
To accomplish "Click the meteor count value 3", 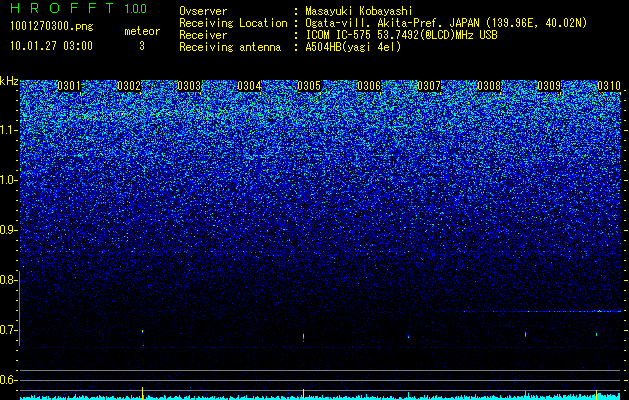I will point(142,46).
